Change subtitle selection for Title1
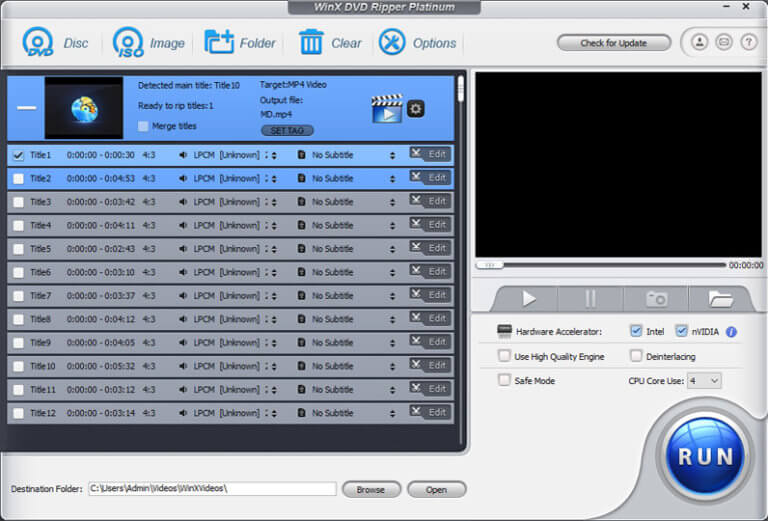 tap(392, 155)
